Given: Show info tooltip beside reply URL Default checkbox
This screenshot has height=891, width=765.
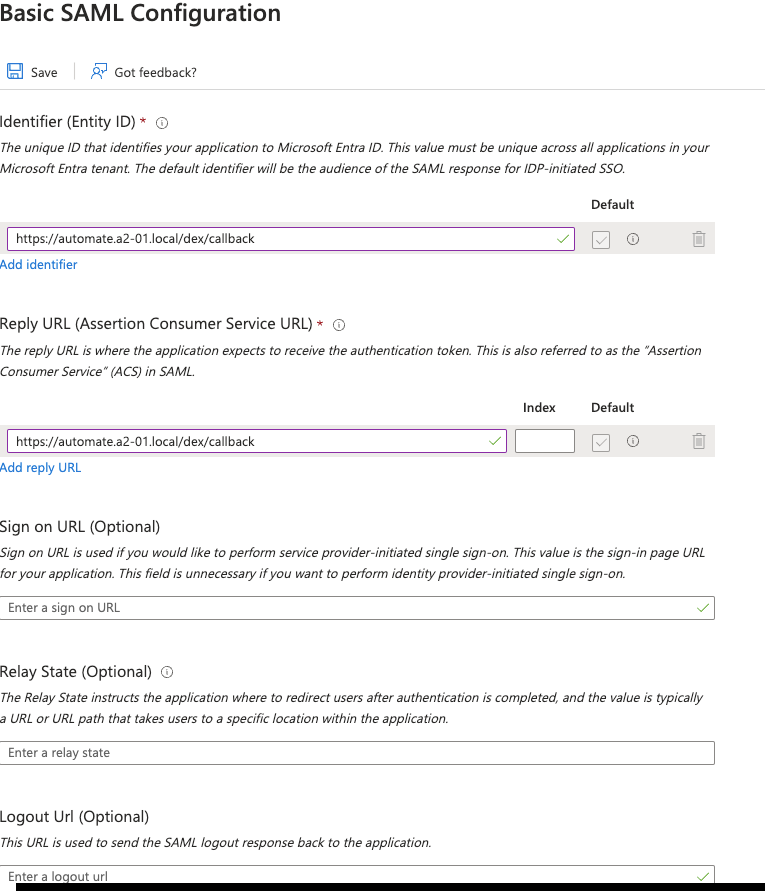Looking at the screenshot, I should click(633, 441).
